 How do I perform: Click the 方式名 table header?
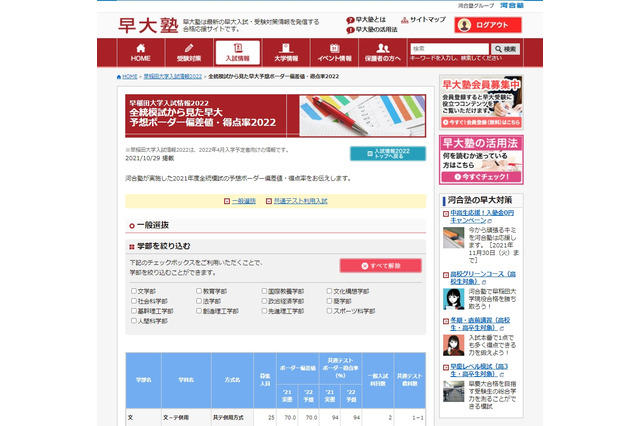tap(232, 380)
